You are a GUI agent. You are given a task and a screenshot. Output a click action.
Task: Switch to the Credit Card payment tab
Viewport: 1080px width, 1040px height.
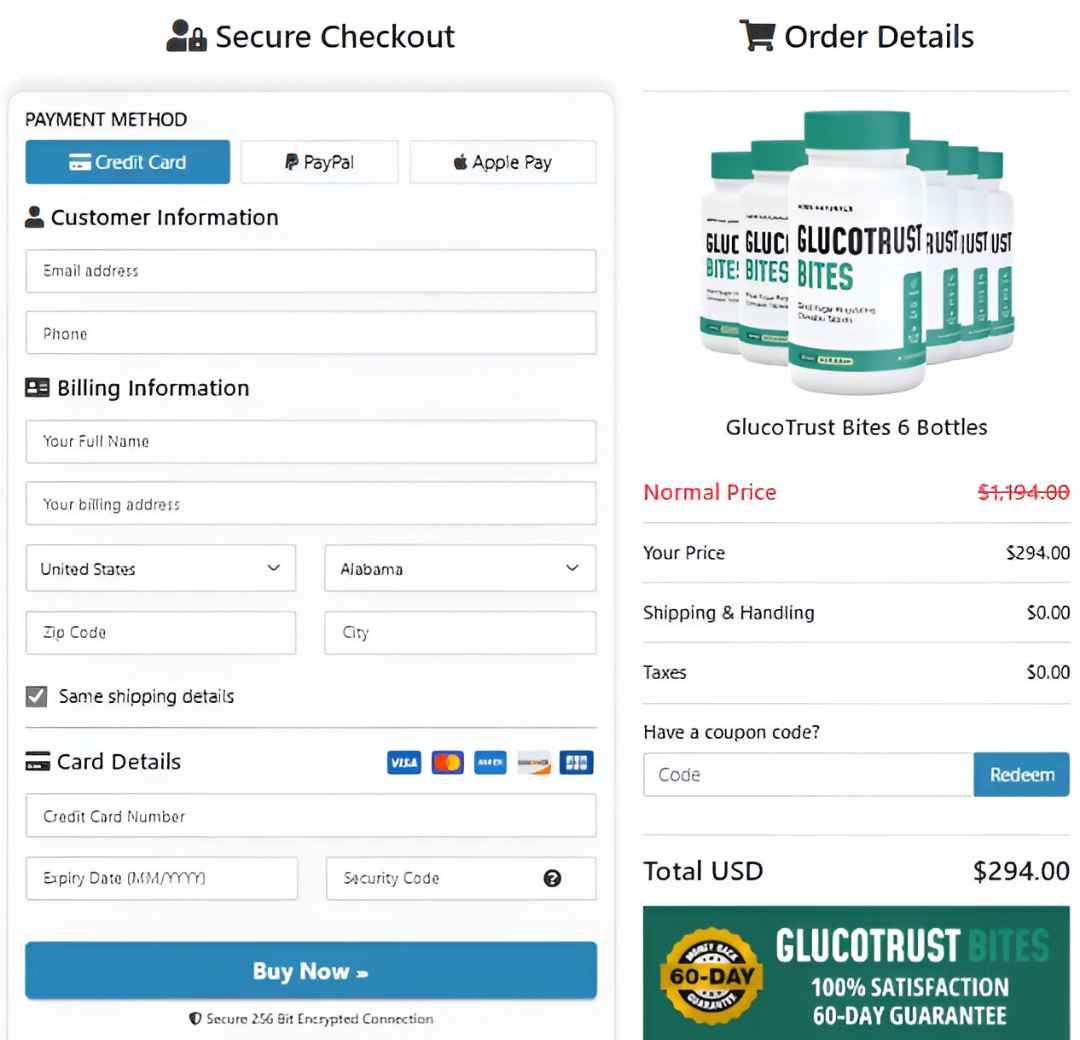[127, 161]
